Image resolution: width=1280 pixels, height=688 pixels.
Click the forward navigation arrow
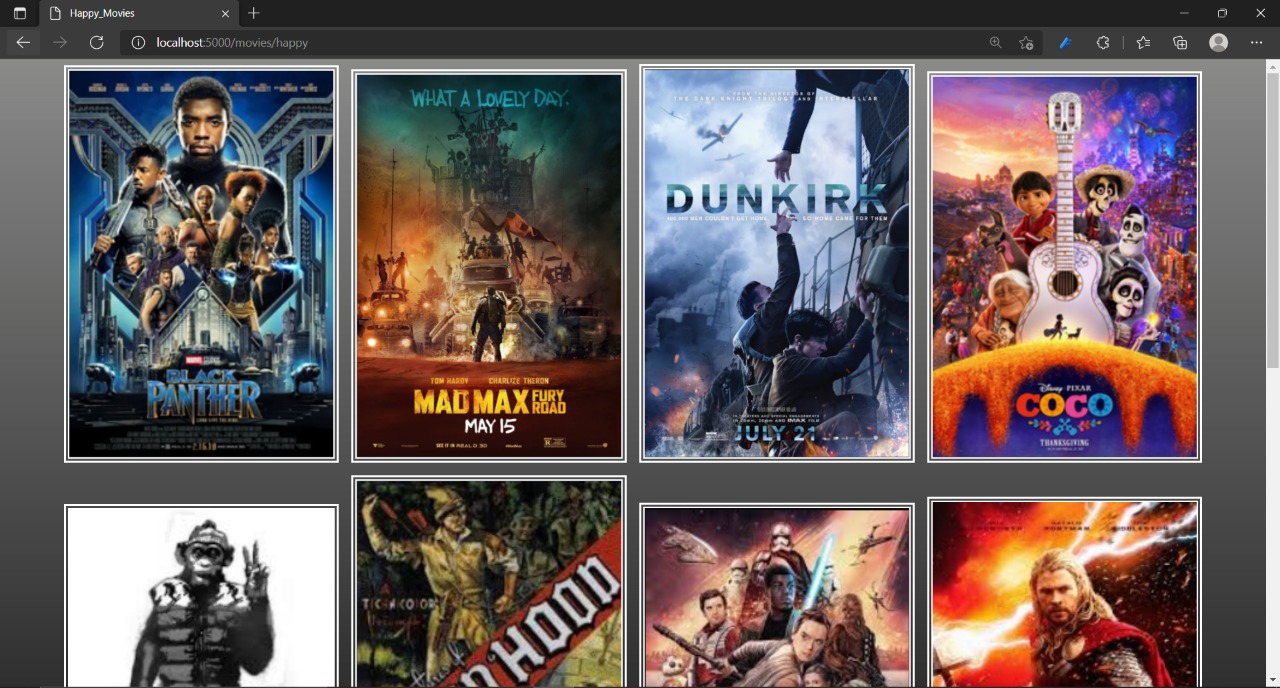60,42
